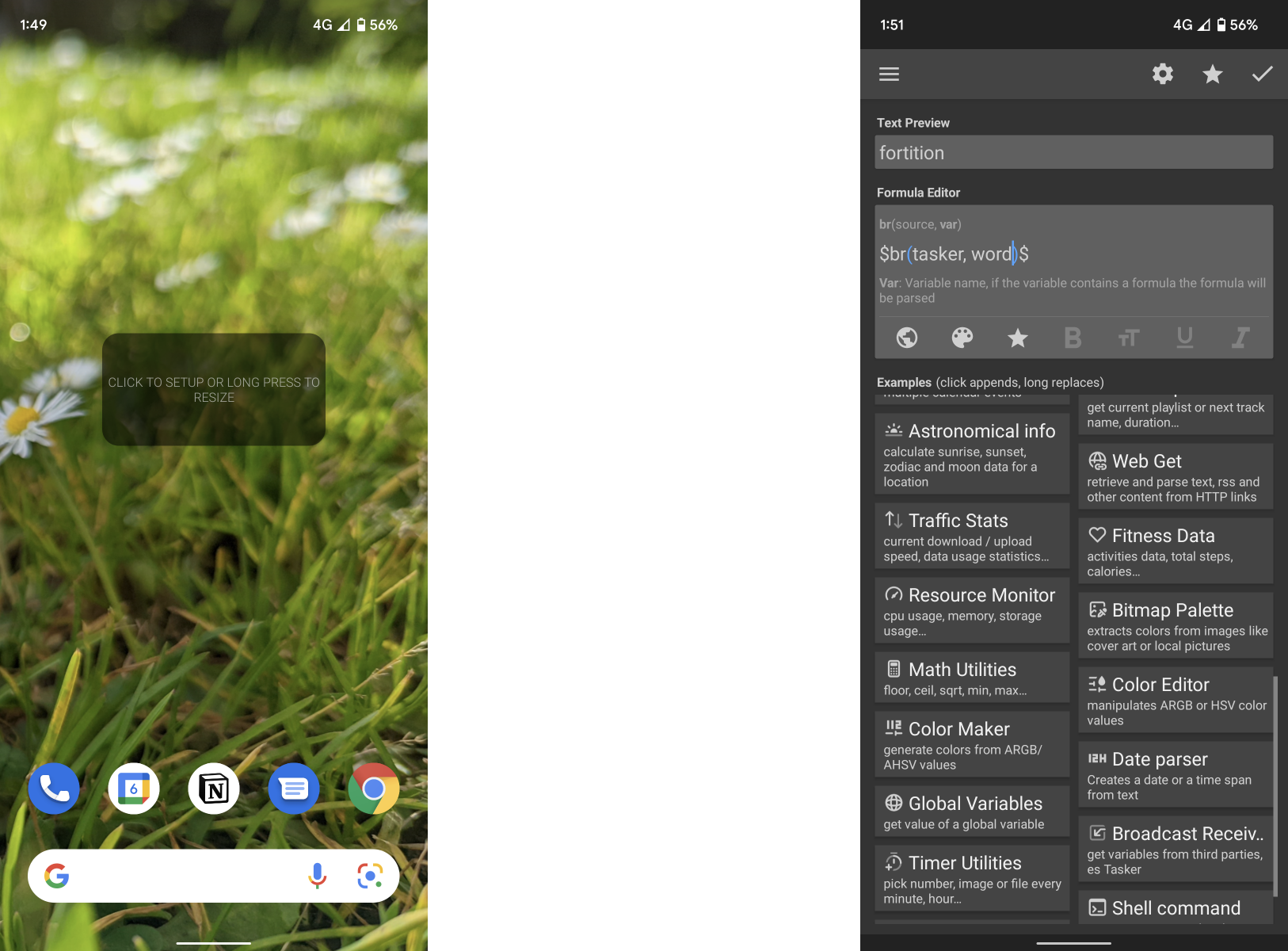1288x951 pixels.
Task: Tap the star icon in formatting bar
Action: (1018, 338)
